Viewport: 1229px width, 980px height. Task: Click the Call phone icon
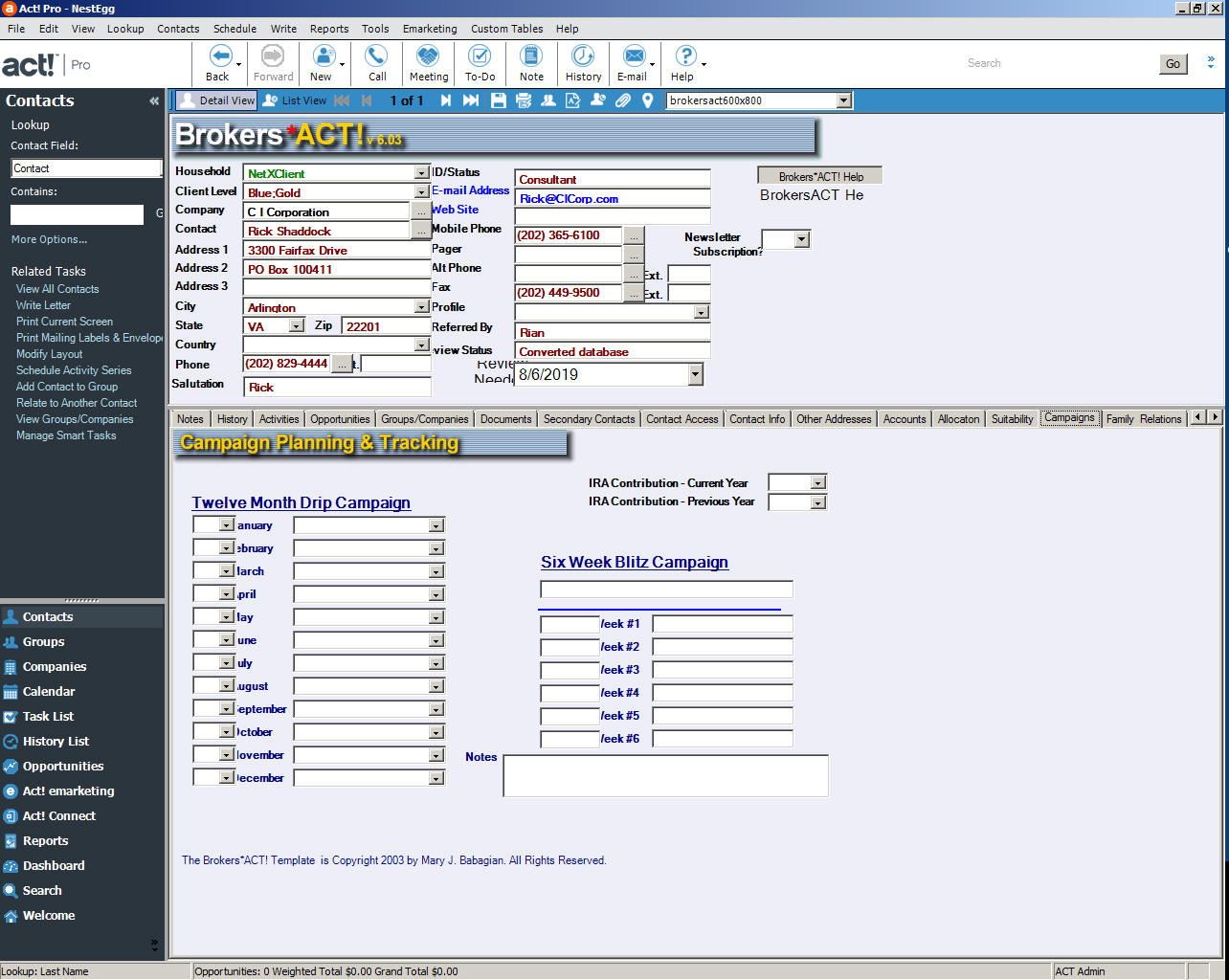377,56
